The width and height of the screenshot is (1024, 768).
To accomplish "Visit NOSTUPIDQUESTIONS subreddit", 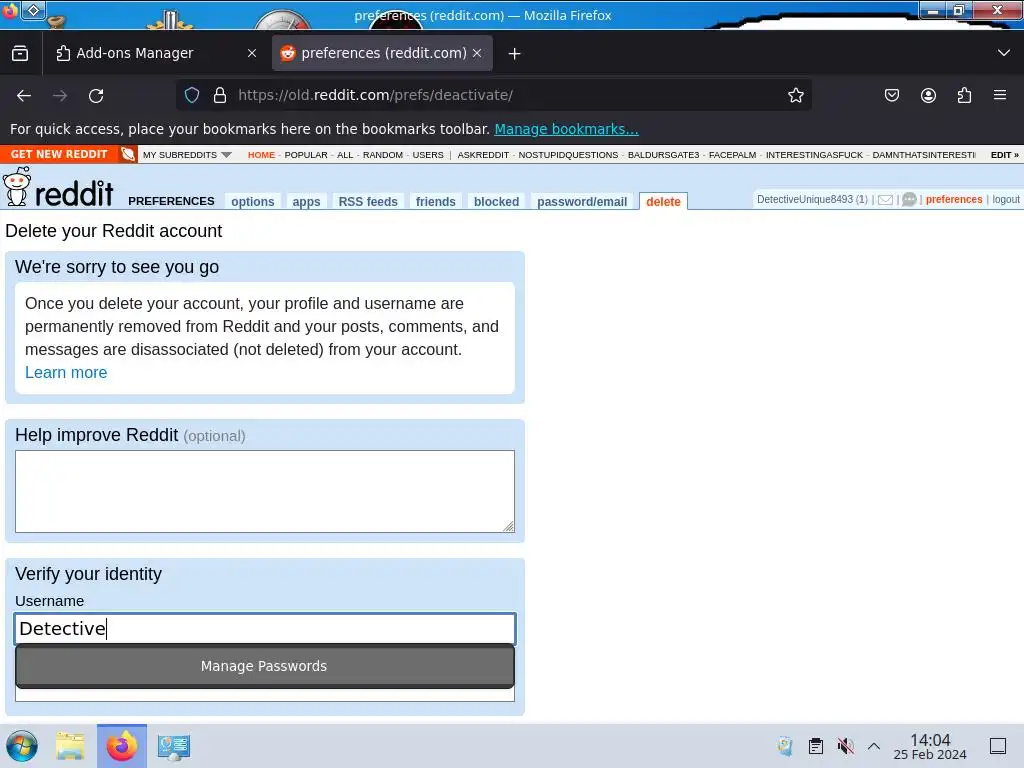I will (568, 155).
